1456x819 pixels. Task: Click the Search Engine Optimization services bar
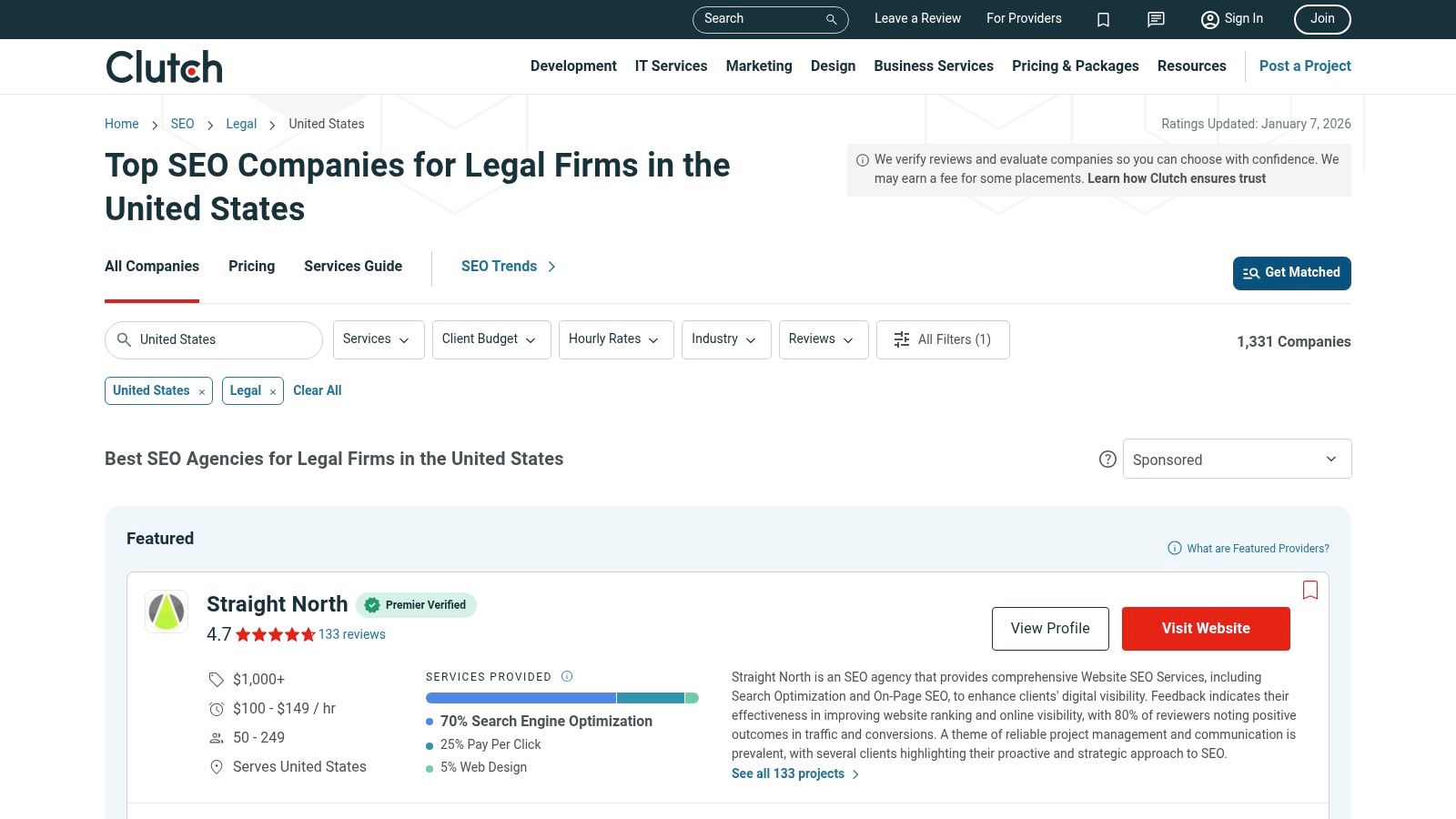[519, 697]
